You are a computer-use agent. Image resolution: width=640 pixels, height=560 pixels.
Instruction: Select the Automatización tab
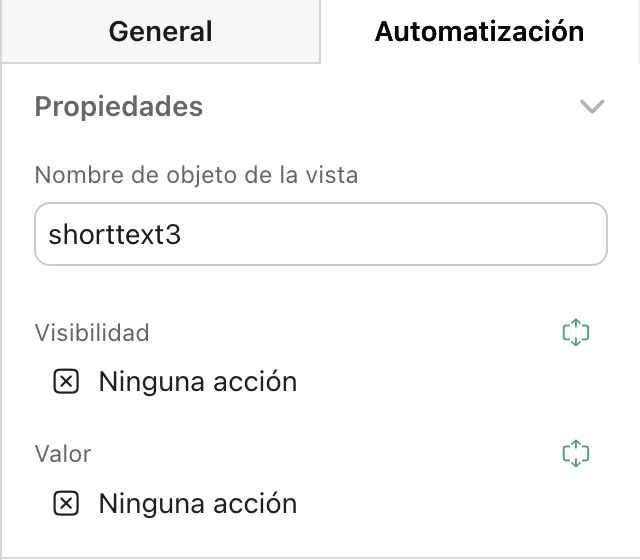click(x=479, y=31)
